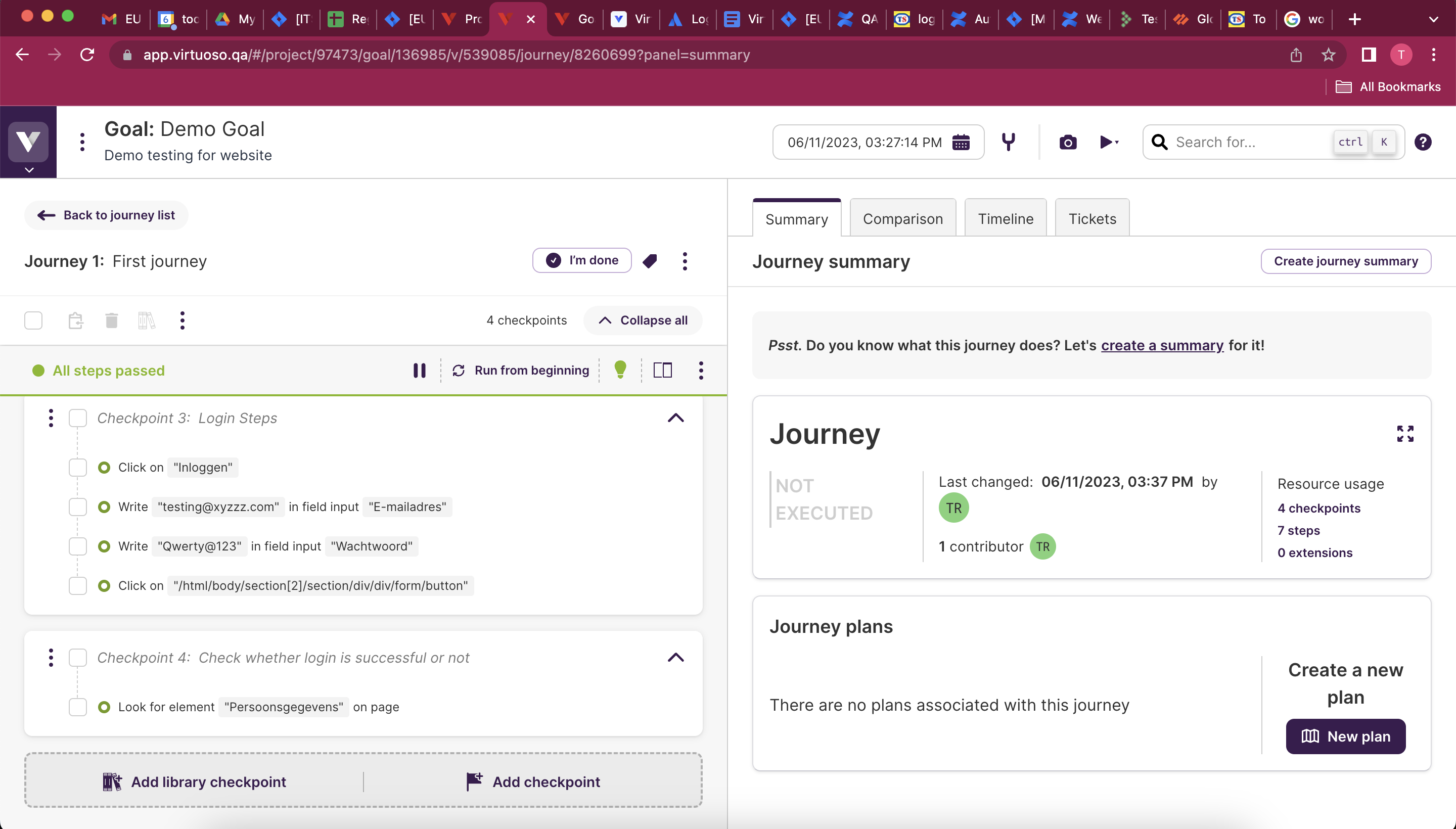Click the camera snapshot icon
Image resolution: width=1456 pixels, height=829 pixels.
click(x=1068, y=143)
